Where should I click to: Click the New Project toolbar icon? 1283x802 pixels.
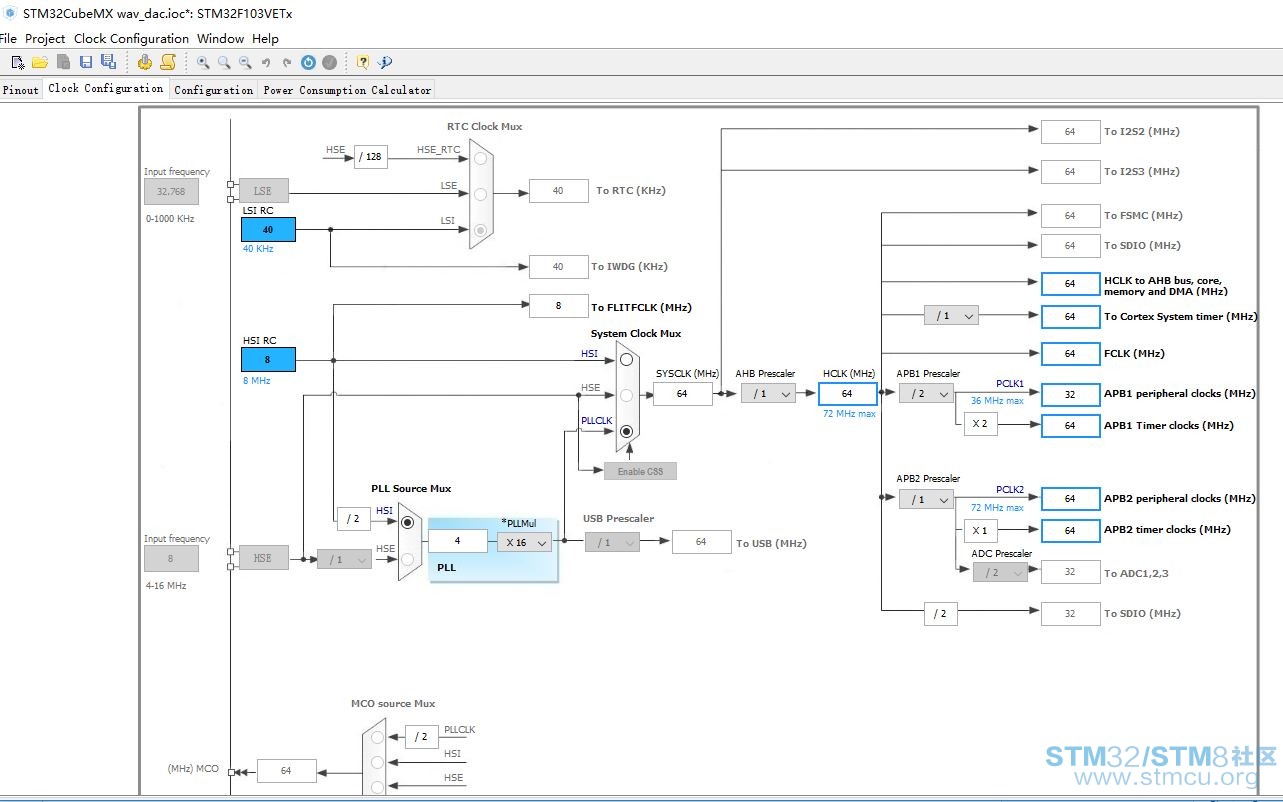point(17,62)
